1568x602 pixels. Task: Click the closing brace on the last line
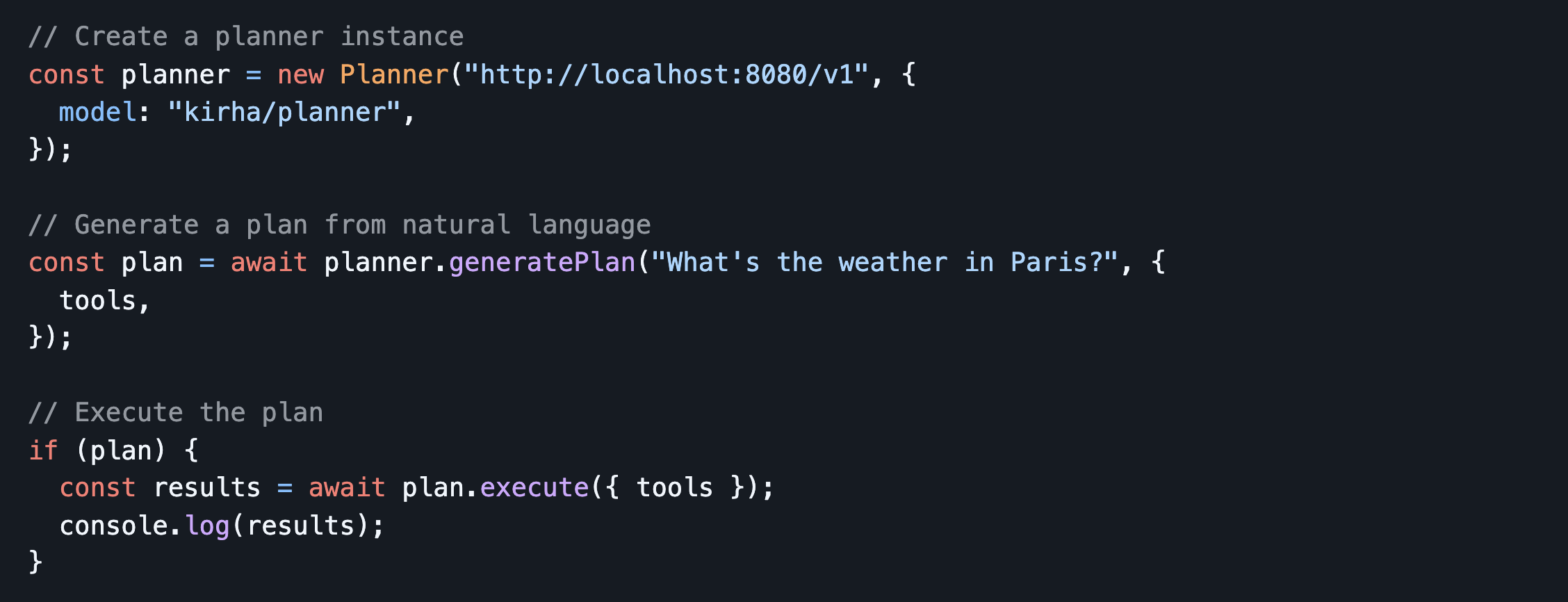pos(35,562)
